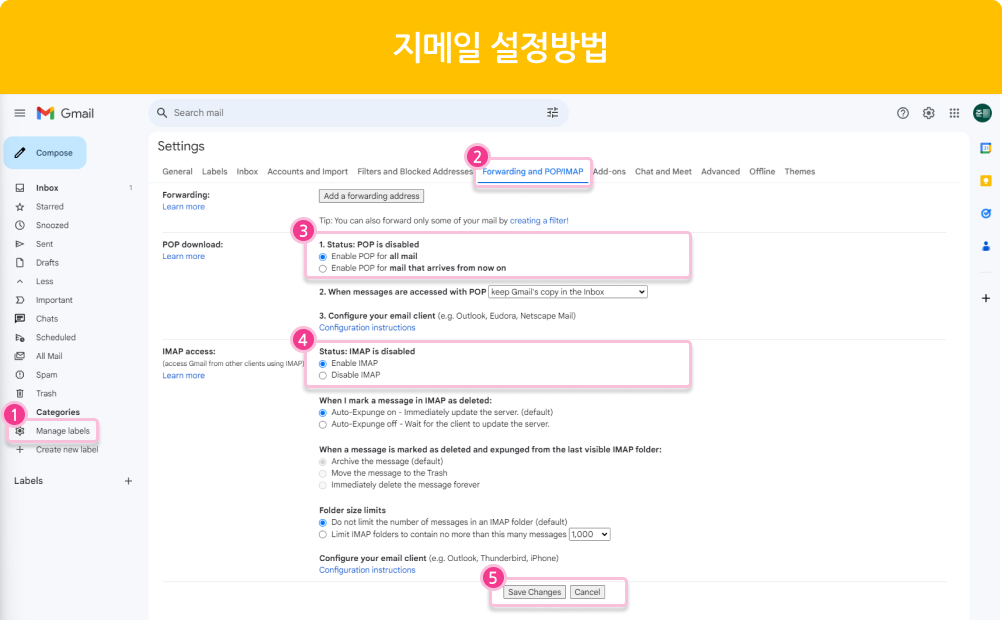Open the 1,000 messages limit dropdown

pos(589,534)
